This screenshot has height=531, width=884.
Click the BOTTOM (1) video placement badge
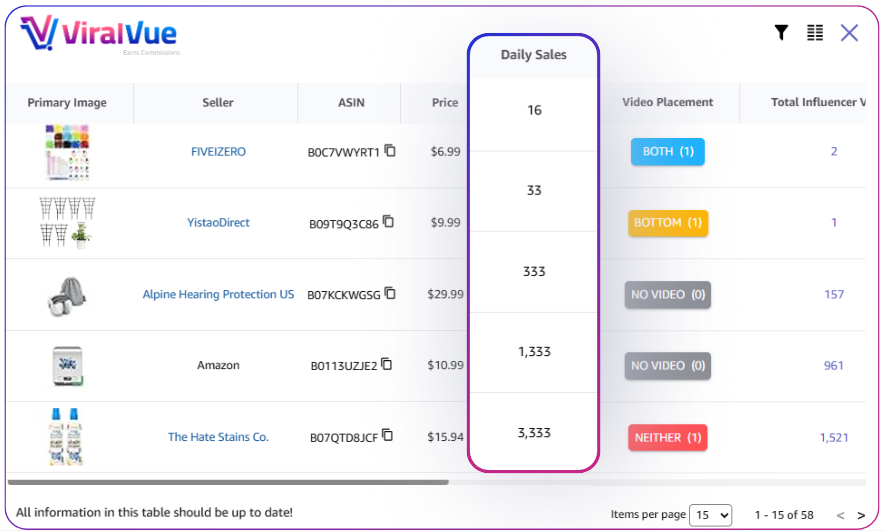[668, 223]
